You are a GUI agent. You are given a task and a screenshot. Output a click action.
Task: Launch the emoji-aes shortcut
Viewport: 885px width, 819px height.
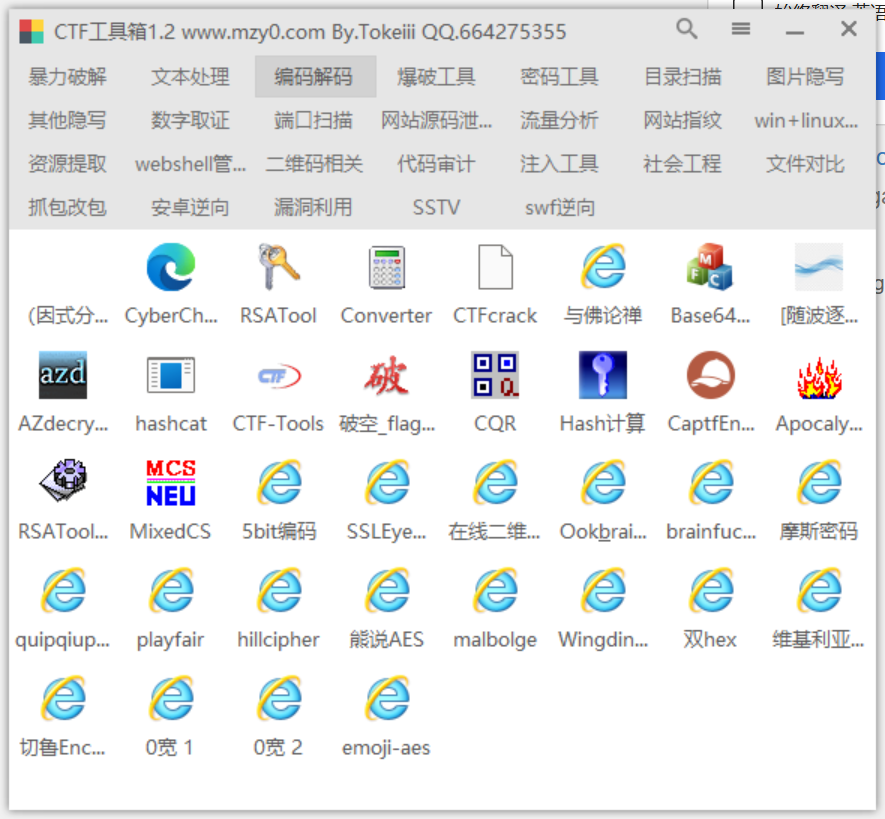pos(386,700)
